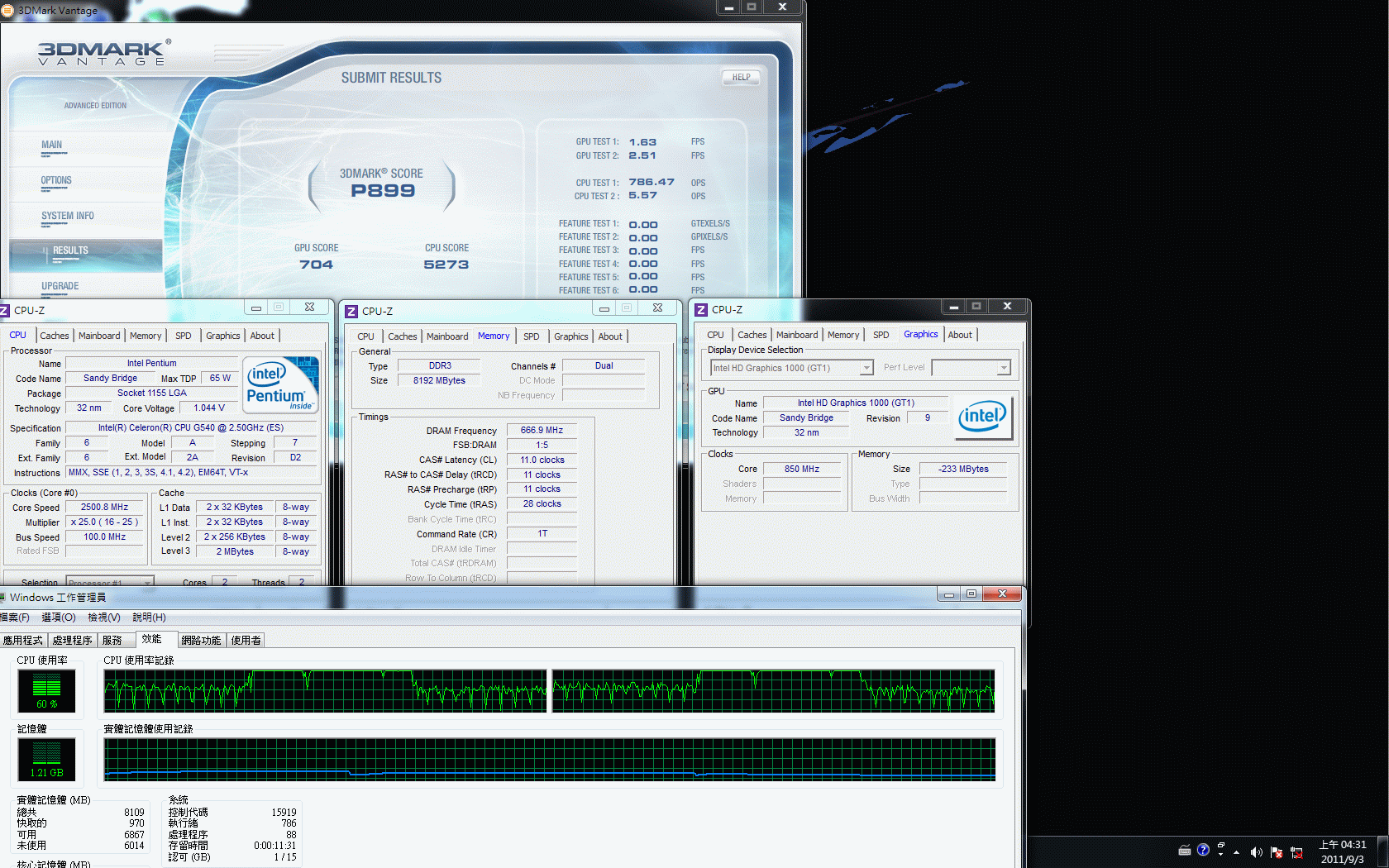The width and height of the screenshot is (1389, 868).
Task: Click the Specification field Intel Celeron G540
Action: [191, 427]
